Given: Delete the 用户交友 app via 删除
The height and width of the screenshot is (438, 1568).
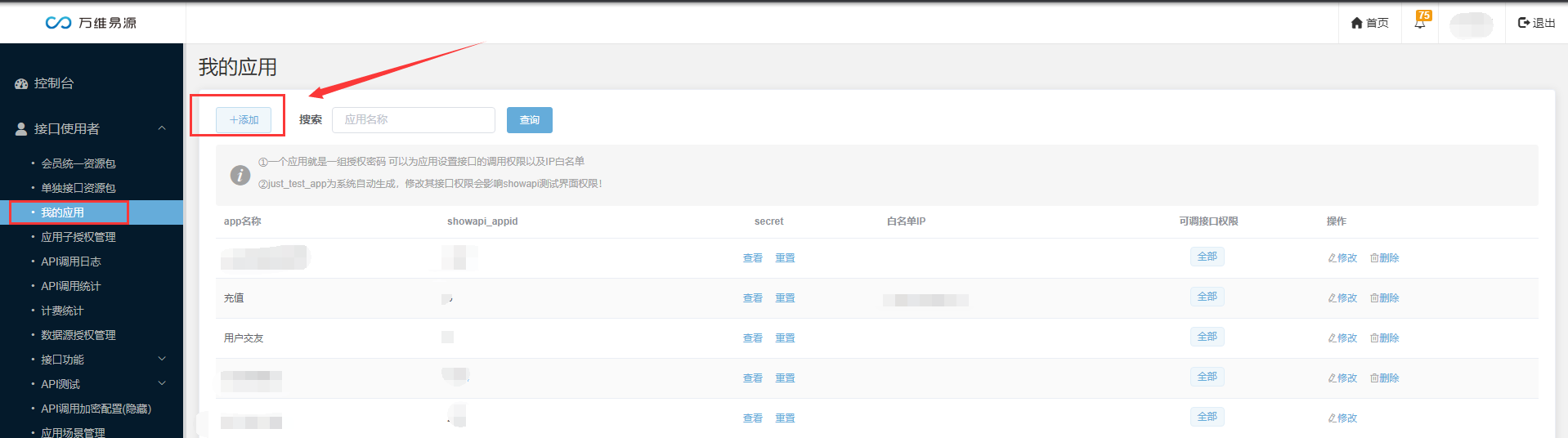Looking at the screenshot, I should [1385, 338].
